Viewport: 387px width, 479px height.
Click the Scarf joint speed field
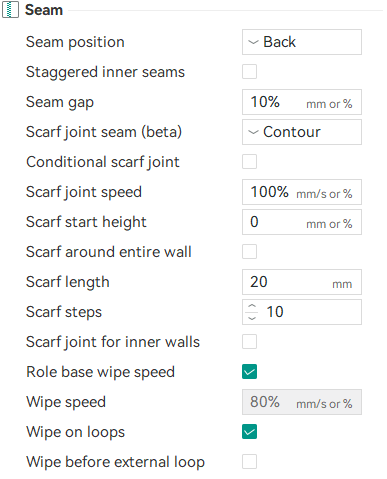click(302, 192)
